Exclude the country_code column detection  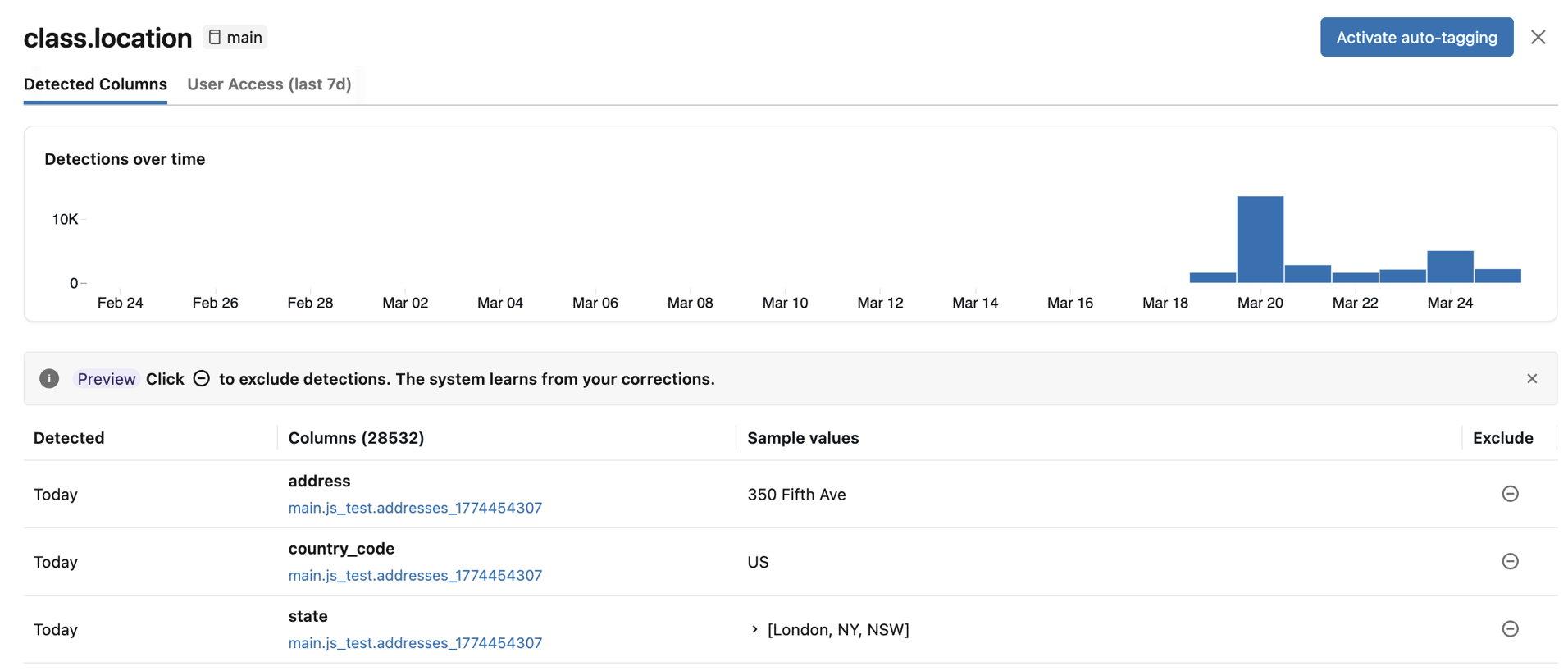(x=1509, y=561)
